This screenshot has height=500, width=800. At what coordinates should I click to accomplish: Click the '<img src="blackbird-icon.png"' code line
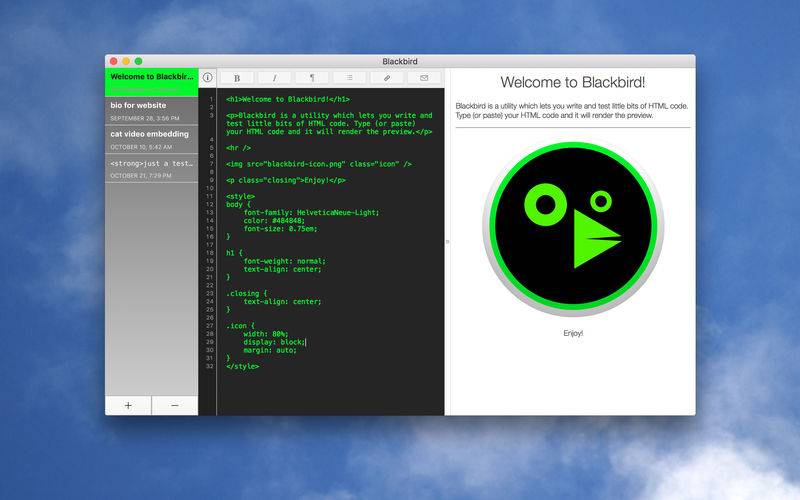click(x=319, y=164)
